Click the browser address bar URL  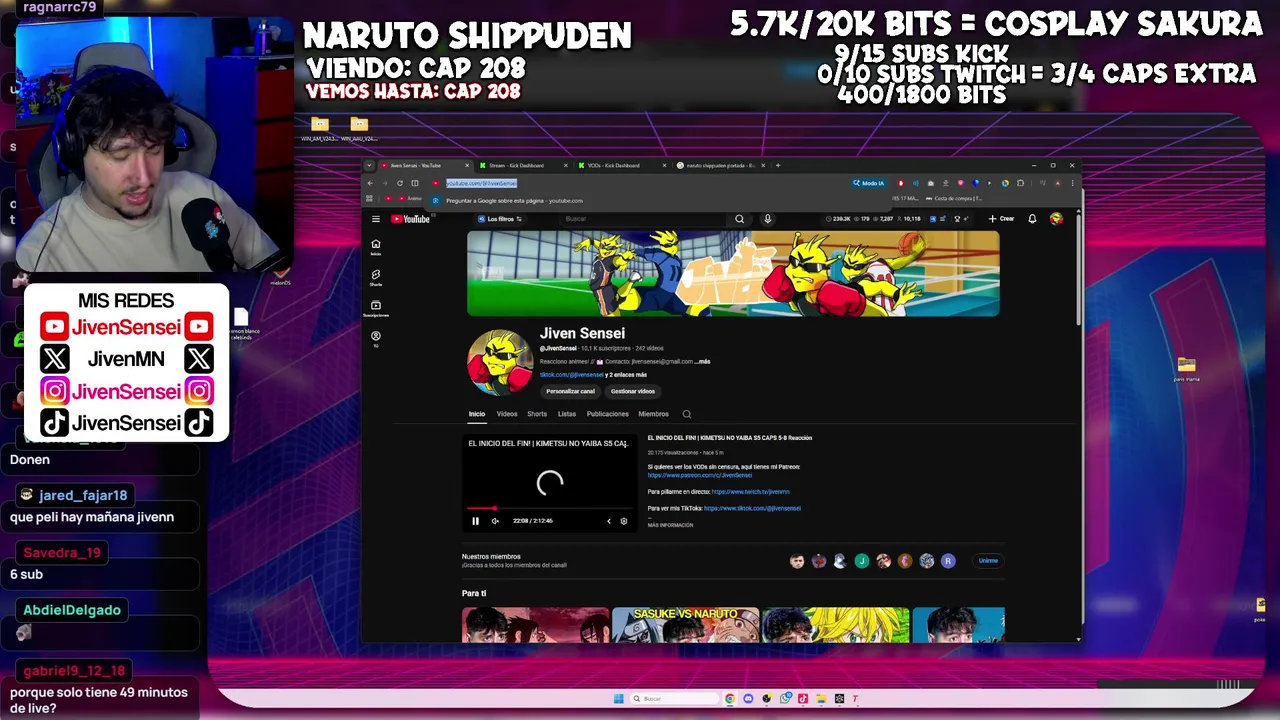tap(481, 183)
